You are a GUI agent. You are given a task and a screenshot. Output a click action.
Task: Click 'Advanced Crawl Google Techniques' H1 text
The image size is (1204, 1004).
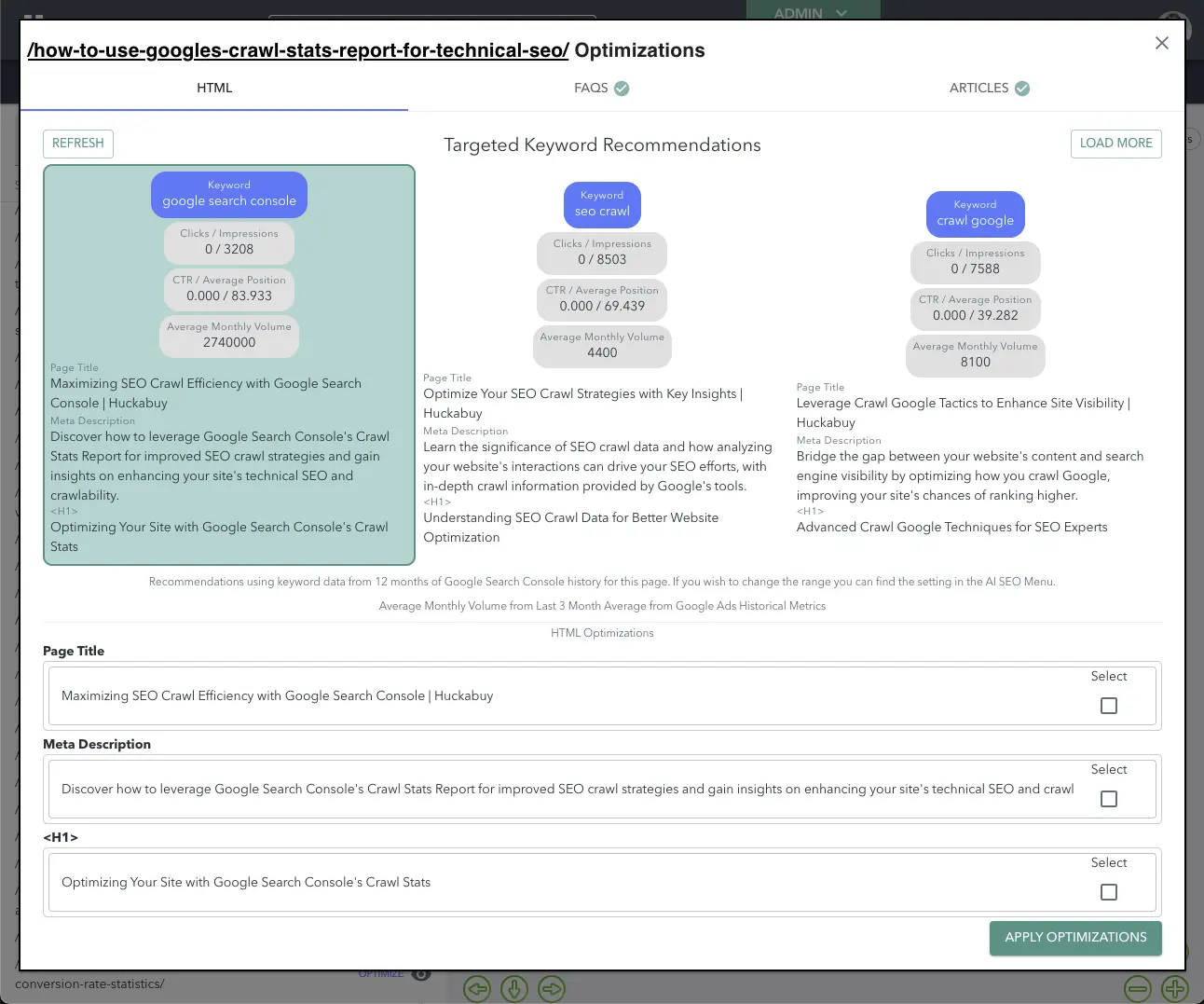[951, 527]
